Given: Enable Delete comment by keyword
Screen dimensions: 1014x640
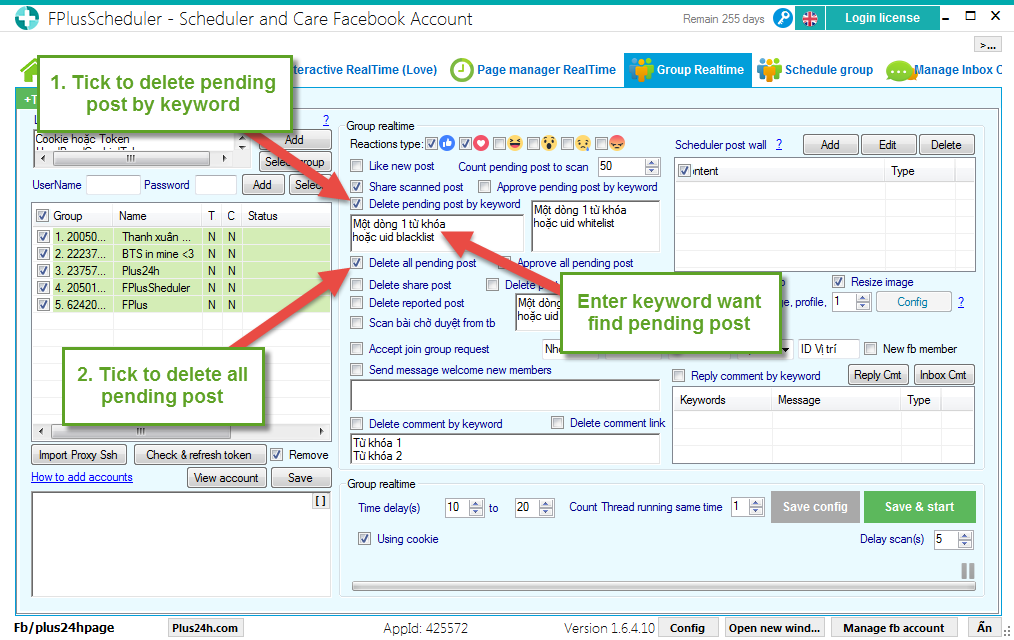Looking at the screenshot, I should click(356, 423).
